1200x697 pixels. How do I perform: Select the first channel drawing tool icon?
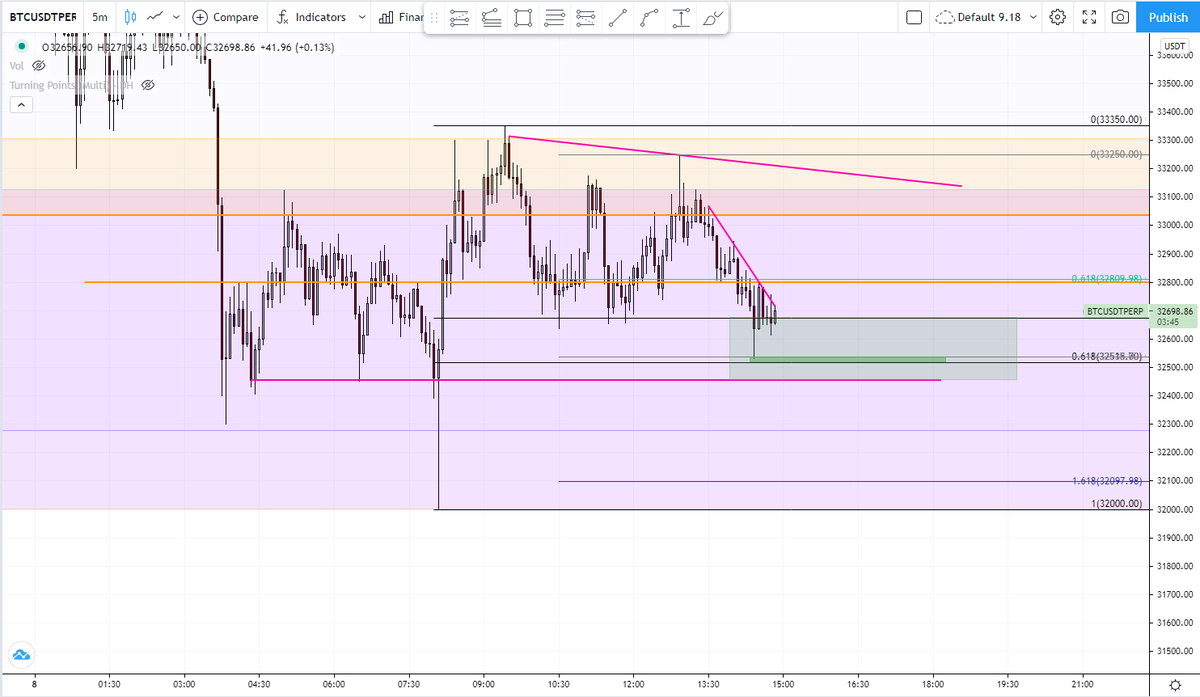coord(459,18)
